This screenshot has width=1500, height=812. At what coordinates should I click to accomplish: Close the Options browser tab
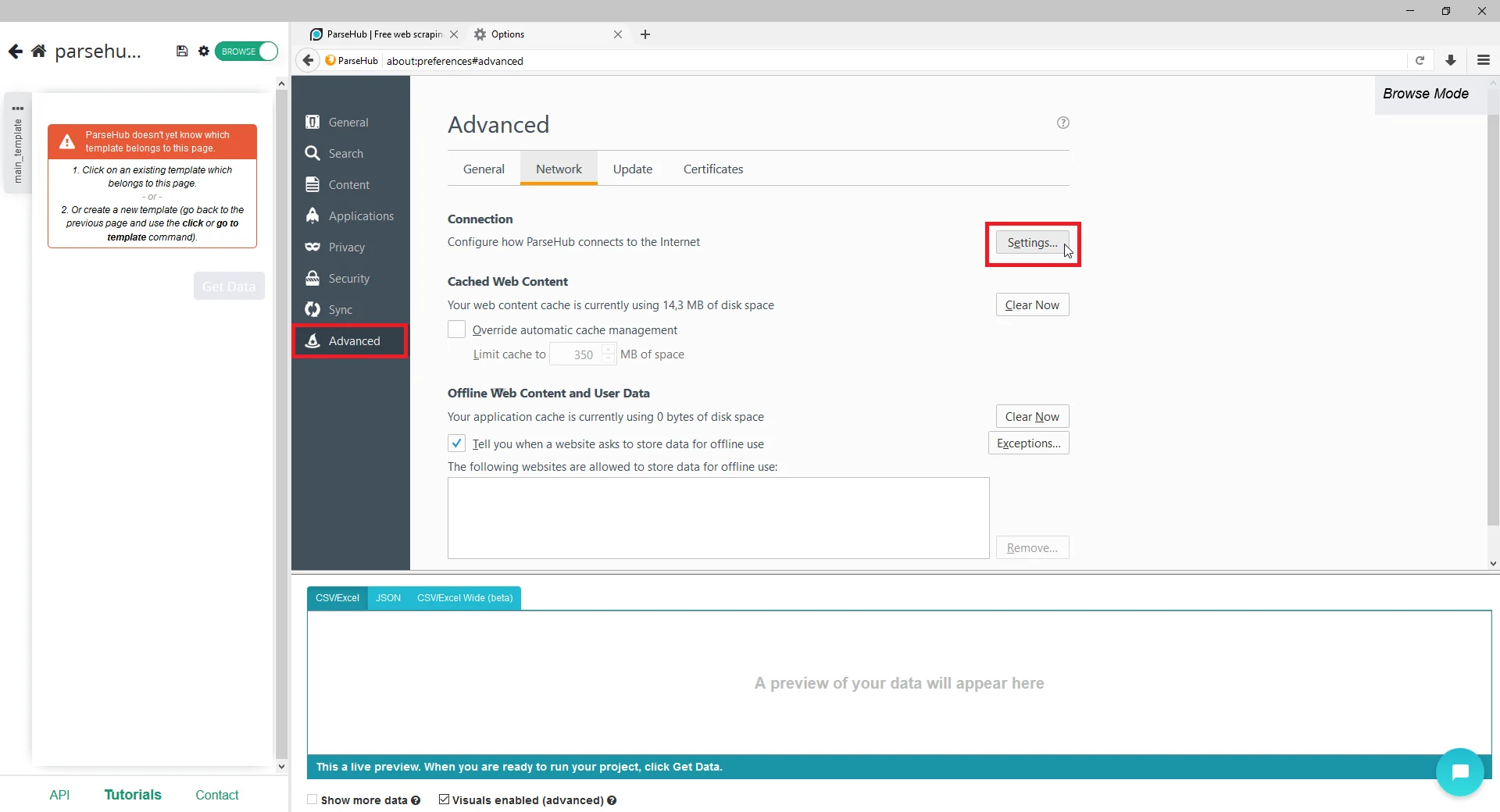[x=618, y=34]
